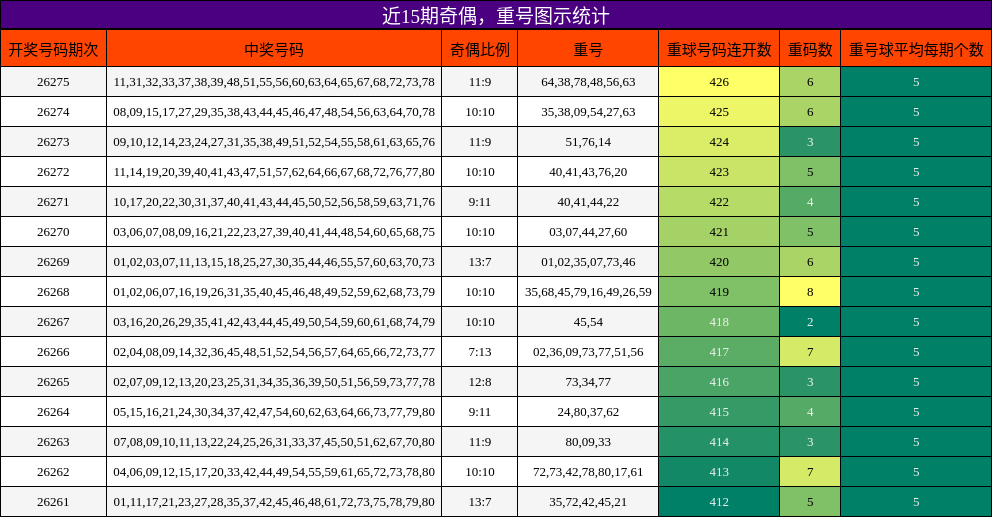Click the 419 streak cell
Image resolution: width=992 pixels, height=517 pixels.
pos(719,292)
